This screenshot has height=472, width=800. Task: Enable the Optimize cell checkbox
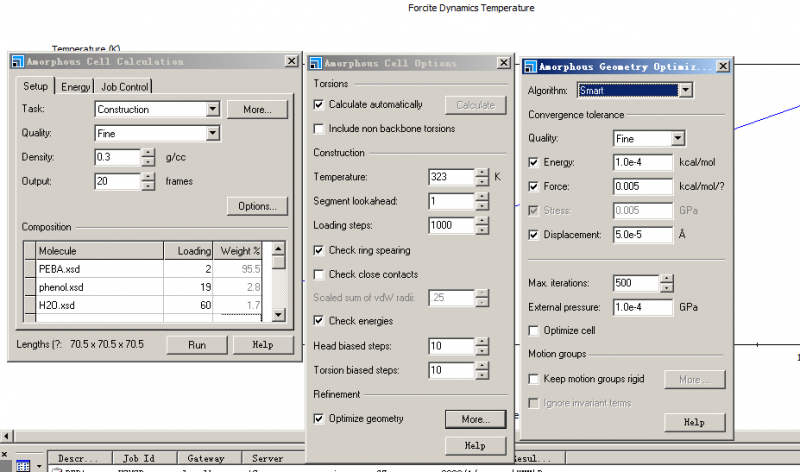pos(533,330)
